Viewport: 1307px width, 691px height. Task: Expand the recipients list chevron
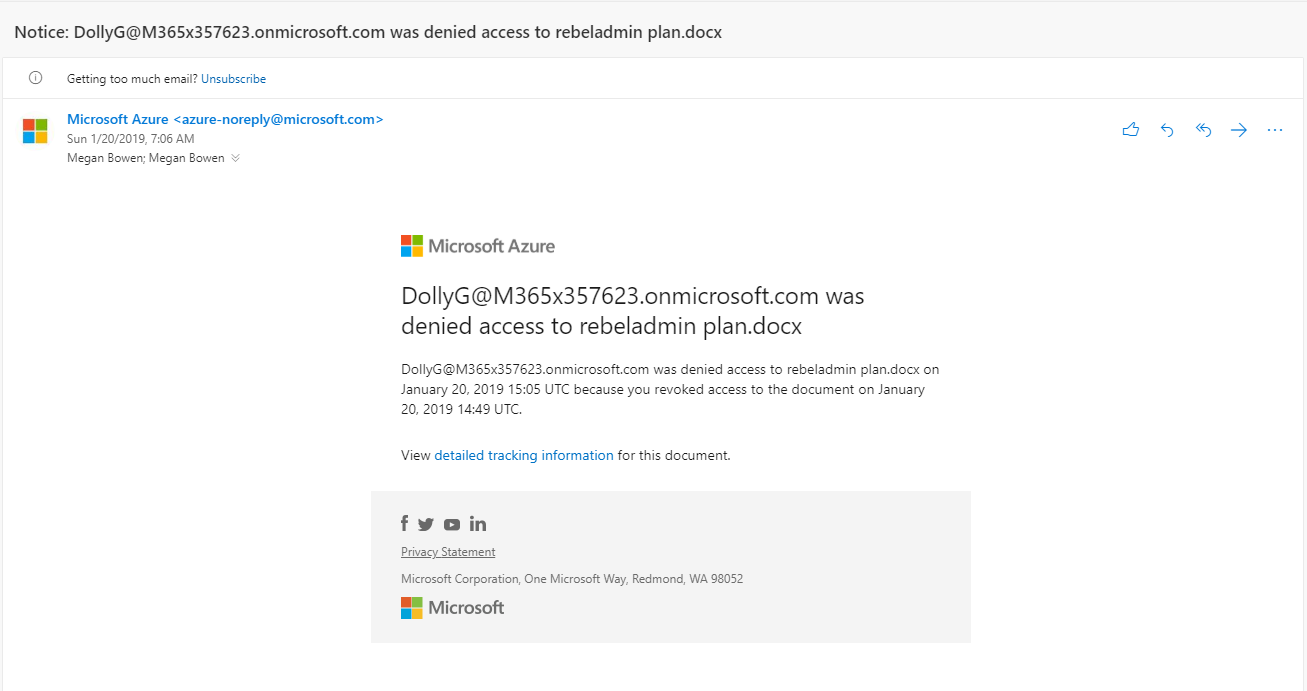235,158
